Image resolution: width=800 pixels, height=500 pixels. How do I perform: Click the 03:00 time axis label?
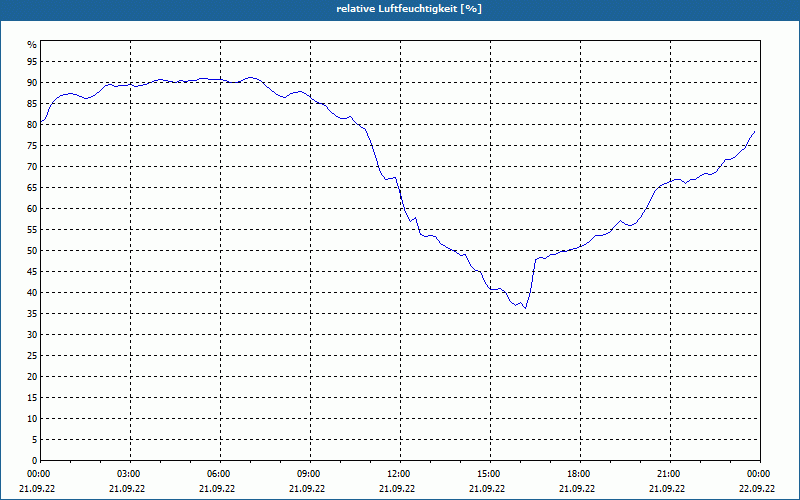click(131, 474)
